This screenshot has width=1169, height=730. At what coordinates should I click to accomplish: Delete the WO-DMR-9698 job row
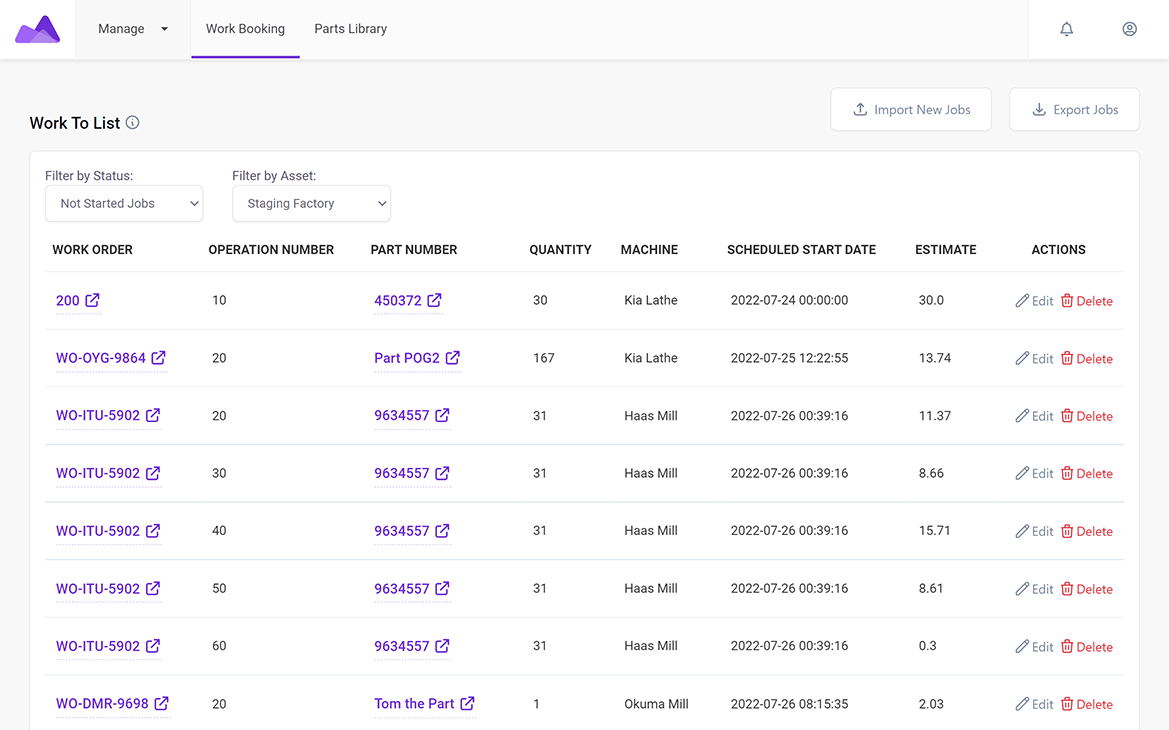[1086, 705]
